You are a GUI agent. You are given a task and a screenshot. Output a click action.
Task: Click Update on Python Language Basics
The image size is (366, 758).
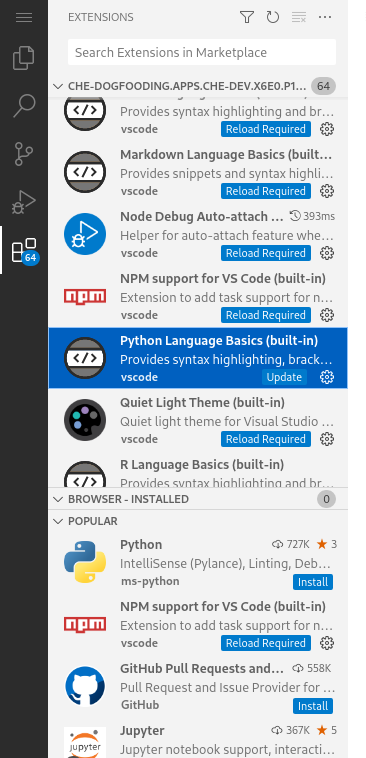click(x=284, y=377)
